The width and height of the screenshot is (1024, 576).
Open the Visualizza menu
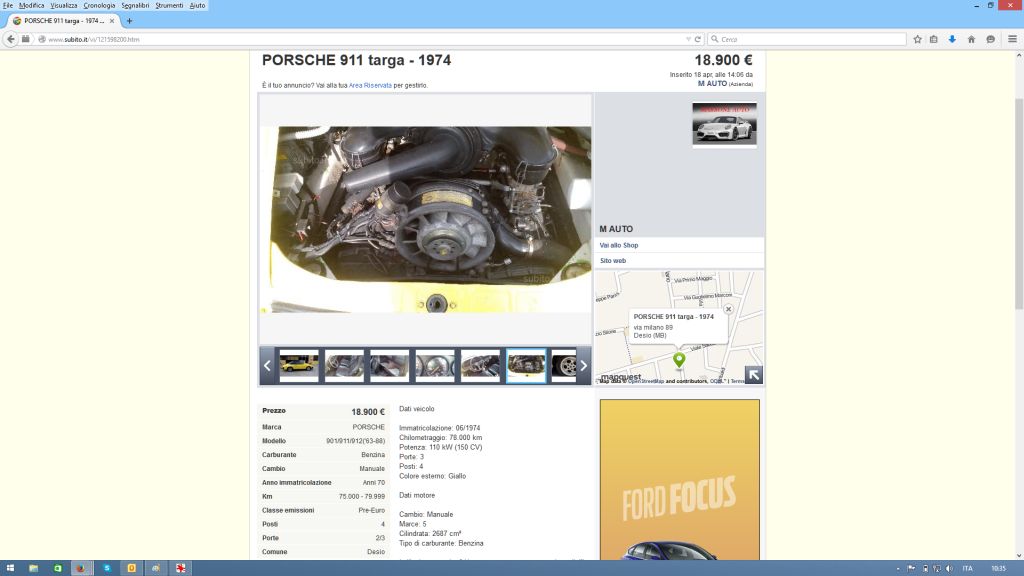click(64, 5)
